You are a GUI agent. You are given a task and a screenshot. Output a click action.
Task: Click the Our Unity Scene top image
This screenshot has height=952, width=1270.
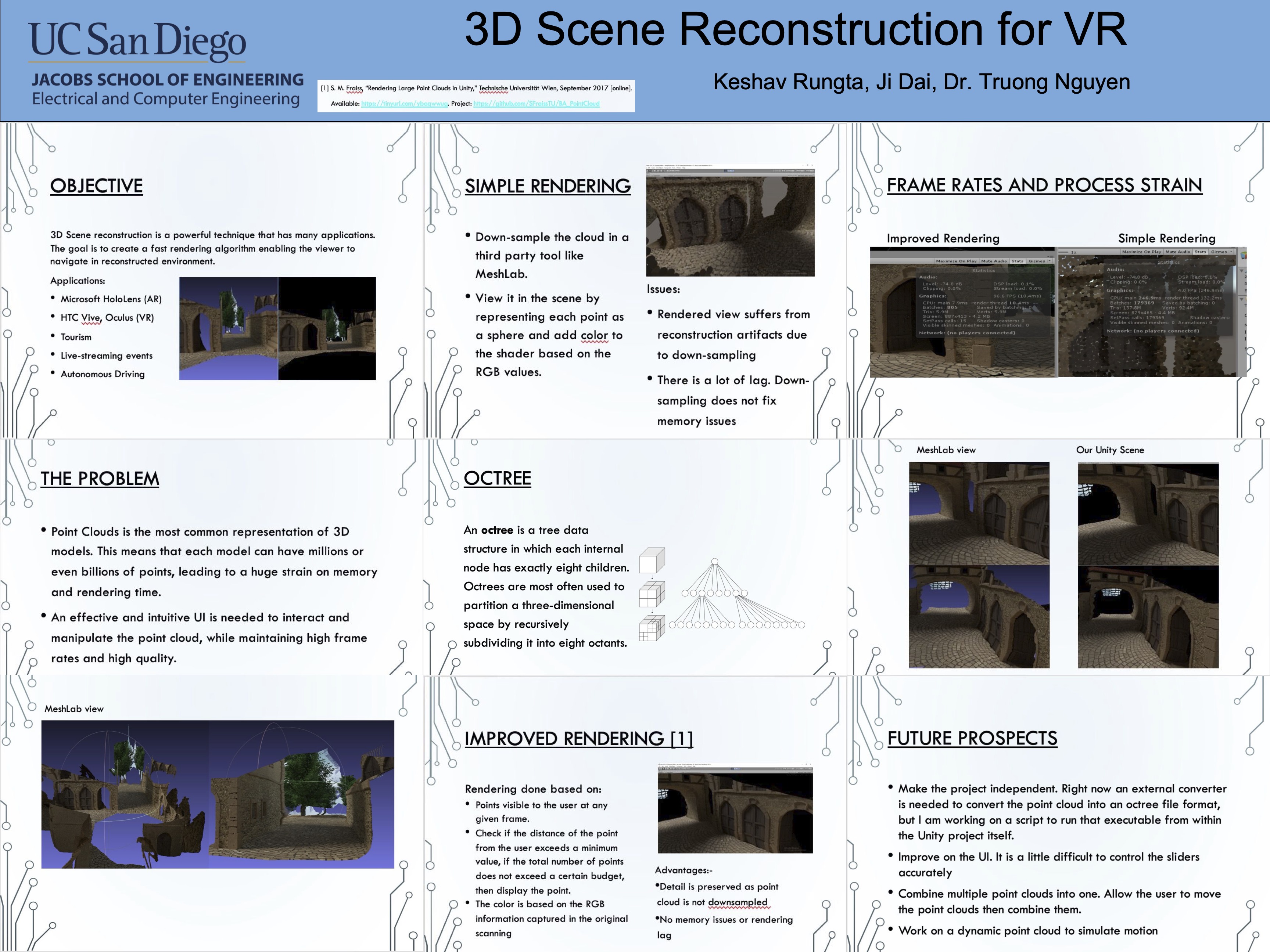1148,513
